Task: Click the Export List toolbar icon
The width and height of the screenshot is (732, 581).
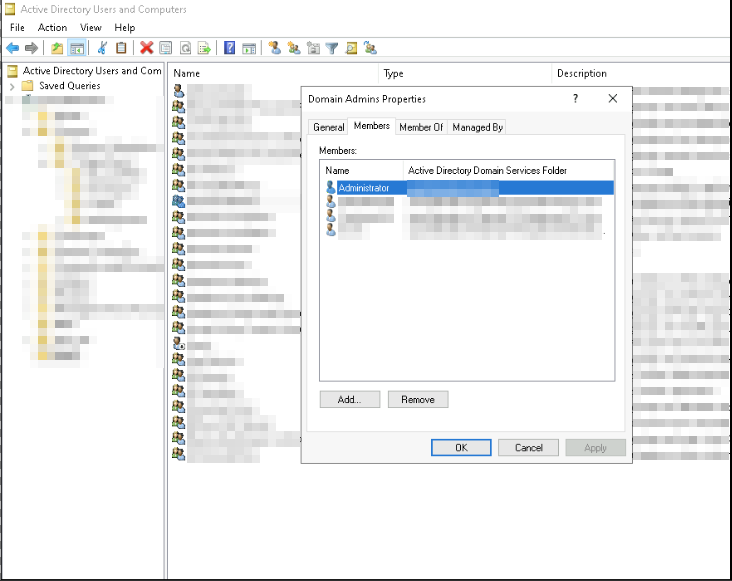Action: tap(204, 48)
